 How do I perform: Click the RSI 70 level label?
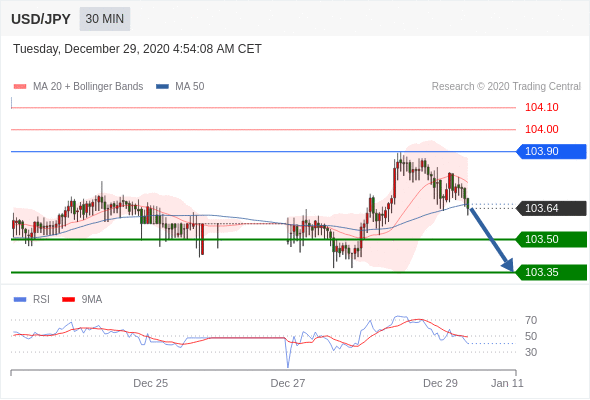coord(531,320)
